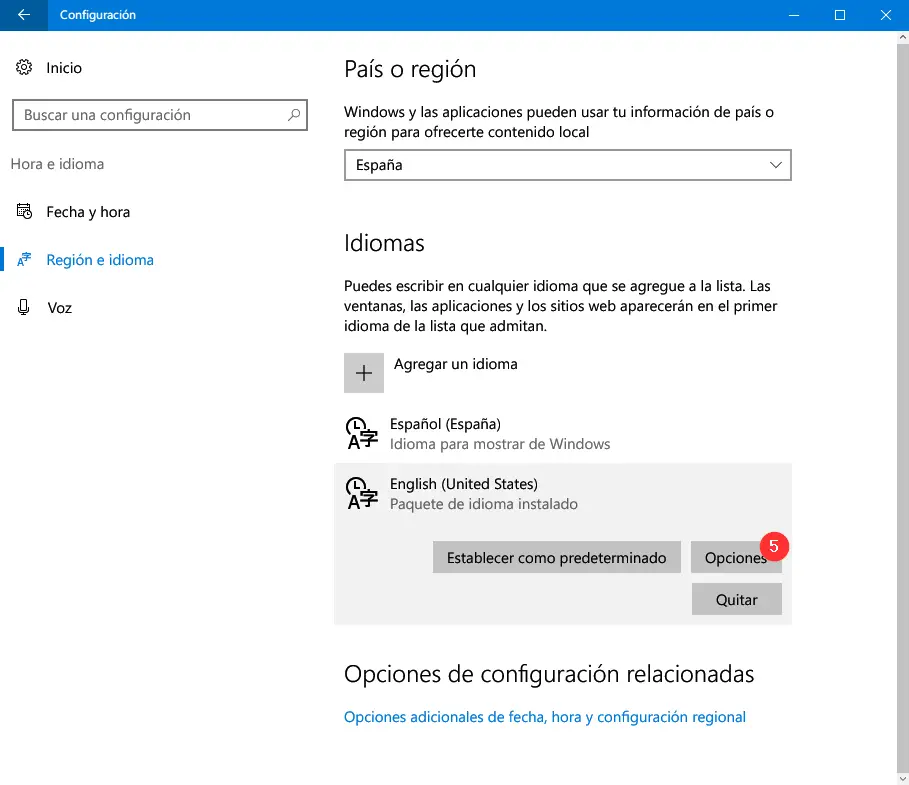Focus the Buscar una configuración field
909x785 pixels.
159,115
